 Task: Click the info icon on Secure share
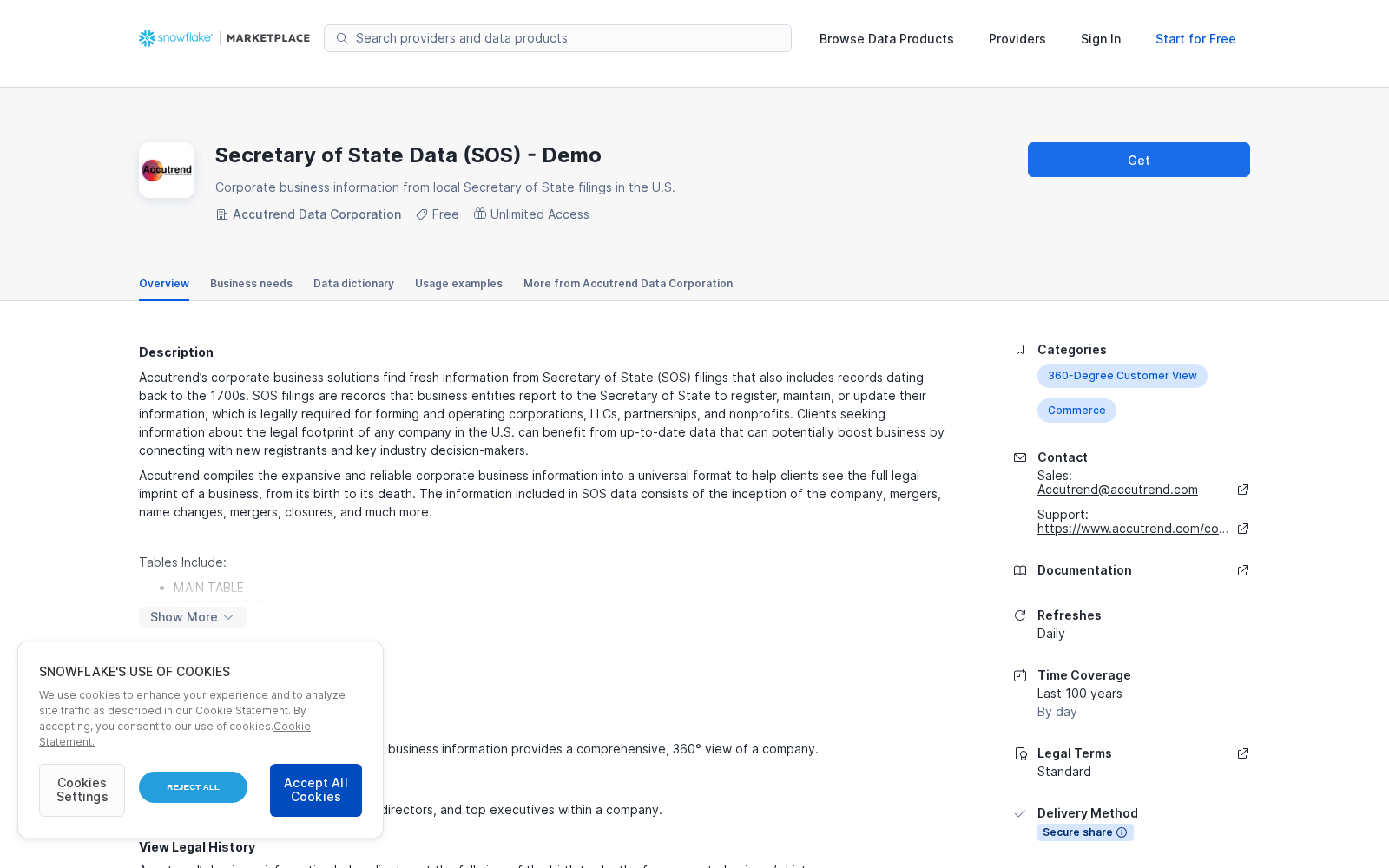[x=1122, y=832]
